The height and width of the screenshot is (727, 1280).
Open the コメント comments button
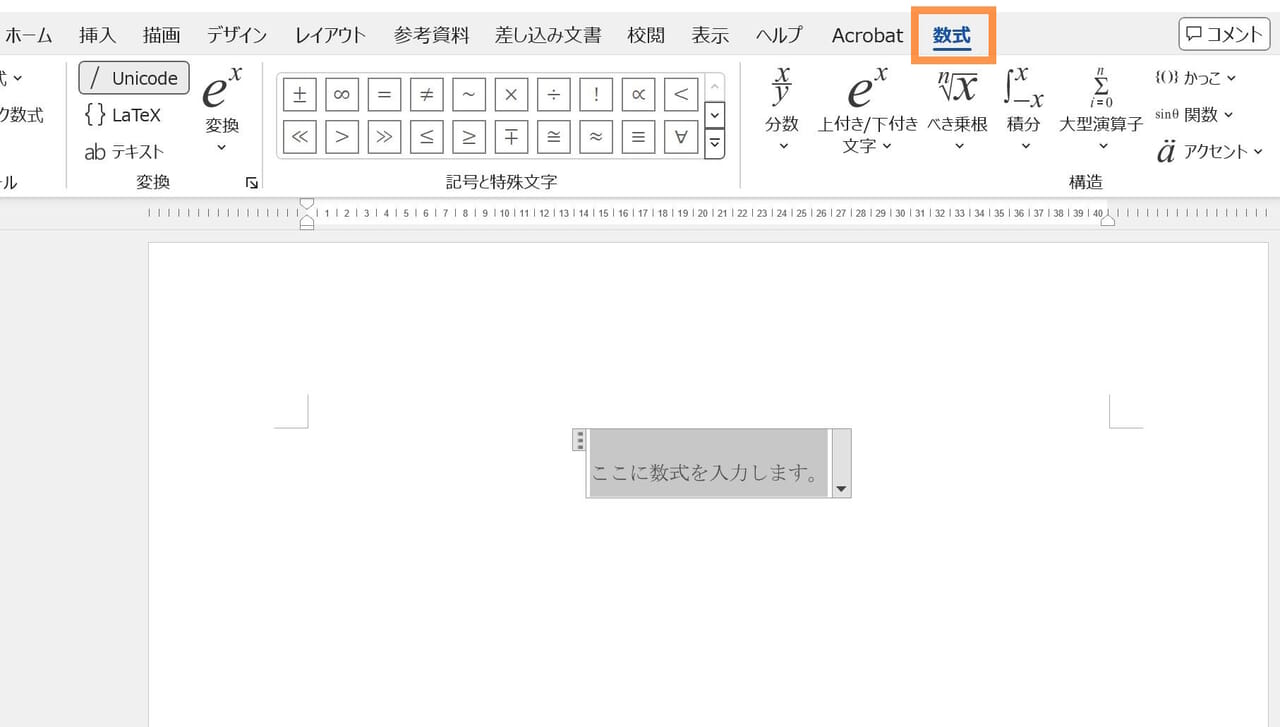(1225, 34)
